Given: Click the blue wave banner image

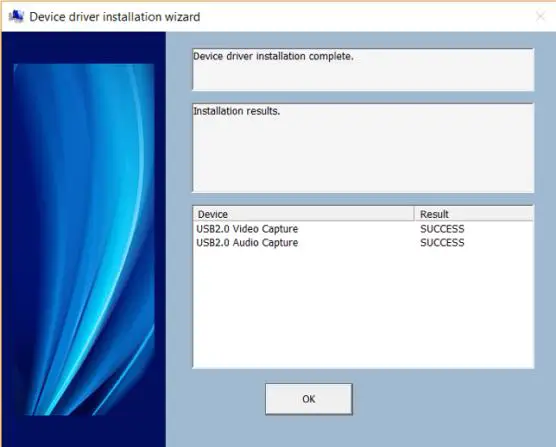Looking at the screenshot, I should pyautogui.click(x=84, y=239).
